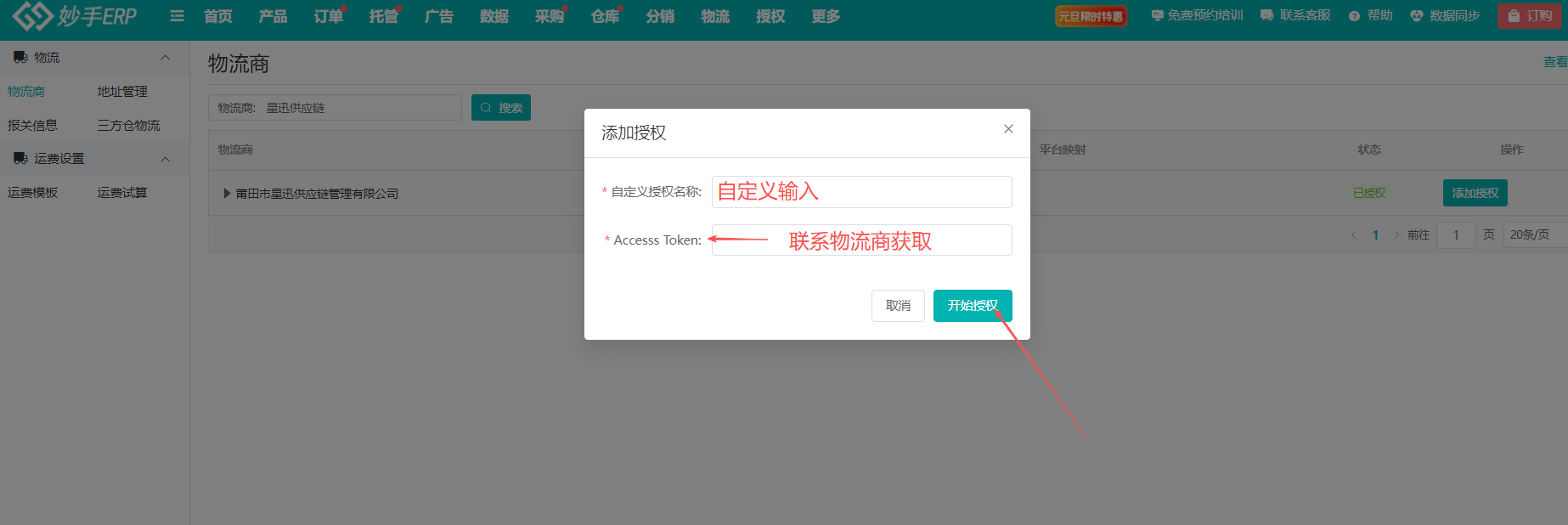Click the 妙手ERP logo
This screenshot has height=525, width=1568.
click(75, 15)
